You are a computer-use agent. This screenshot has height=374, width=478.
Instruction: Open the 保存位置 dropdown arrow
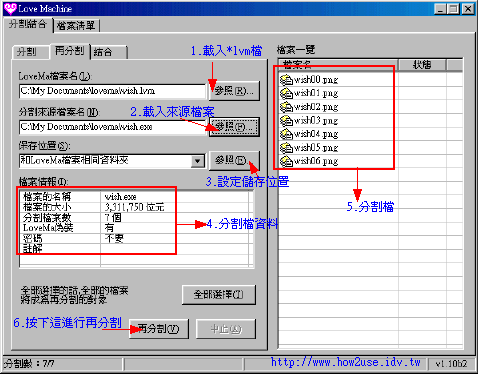point(197,161)
